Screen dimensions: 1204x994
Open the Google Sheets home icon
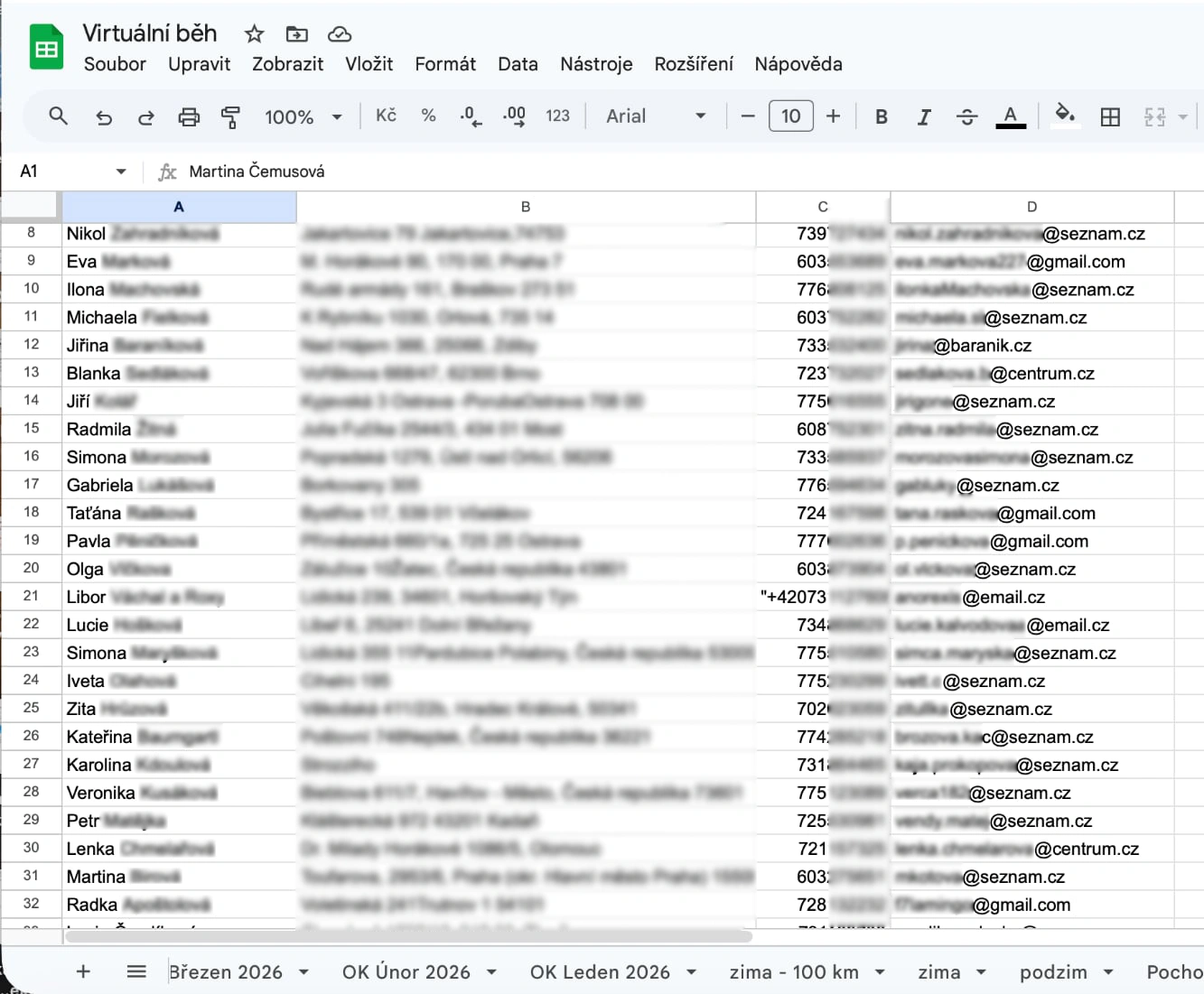[x=46, y=48]
